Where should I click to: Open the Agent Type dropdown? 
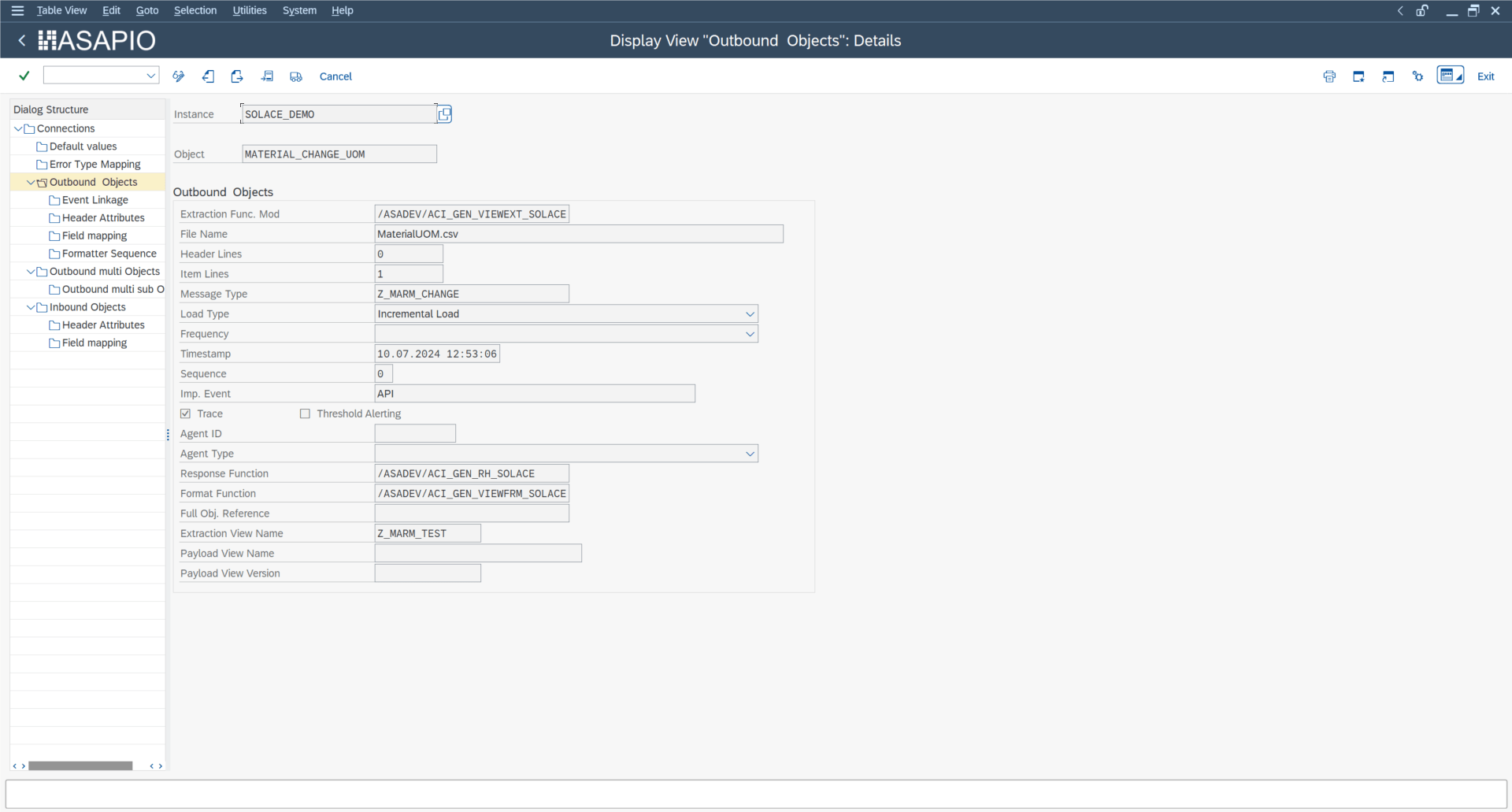pyautogui.click(x=750, y=454)
